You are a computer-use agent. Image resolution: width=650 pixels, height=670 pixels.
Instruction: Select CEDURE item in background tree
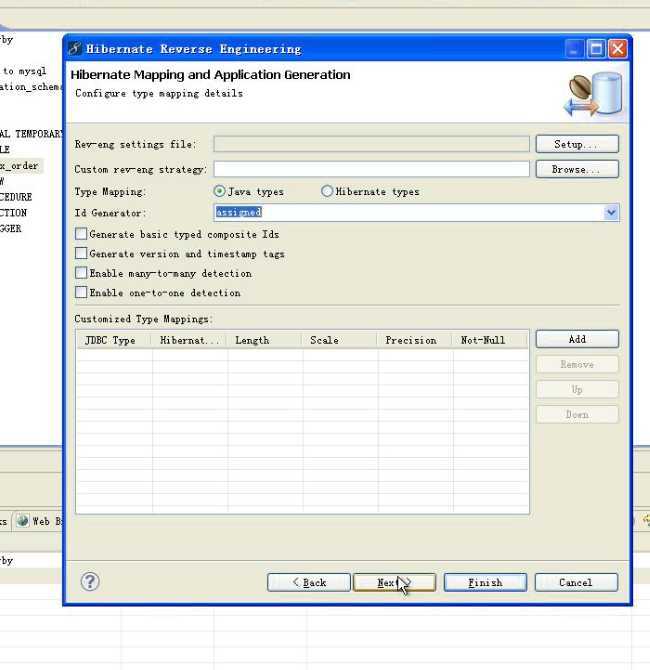pyautogui.click(x=16, y=197)
